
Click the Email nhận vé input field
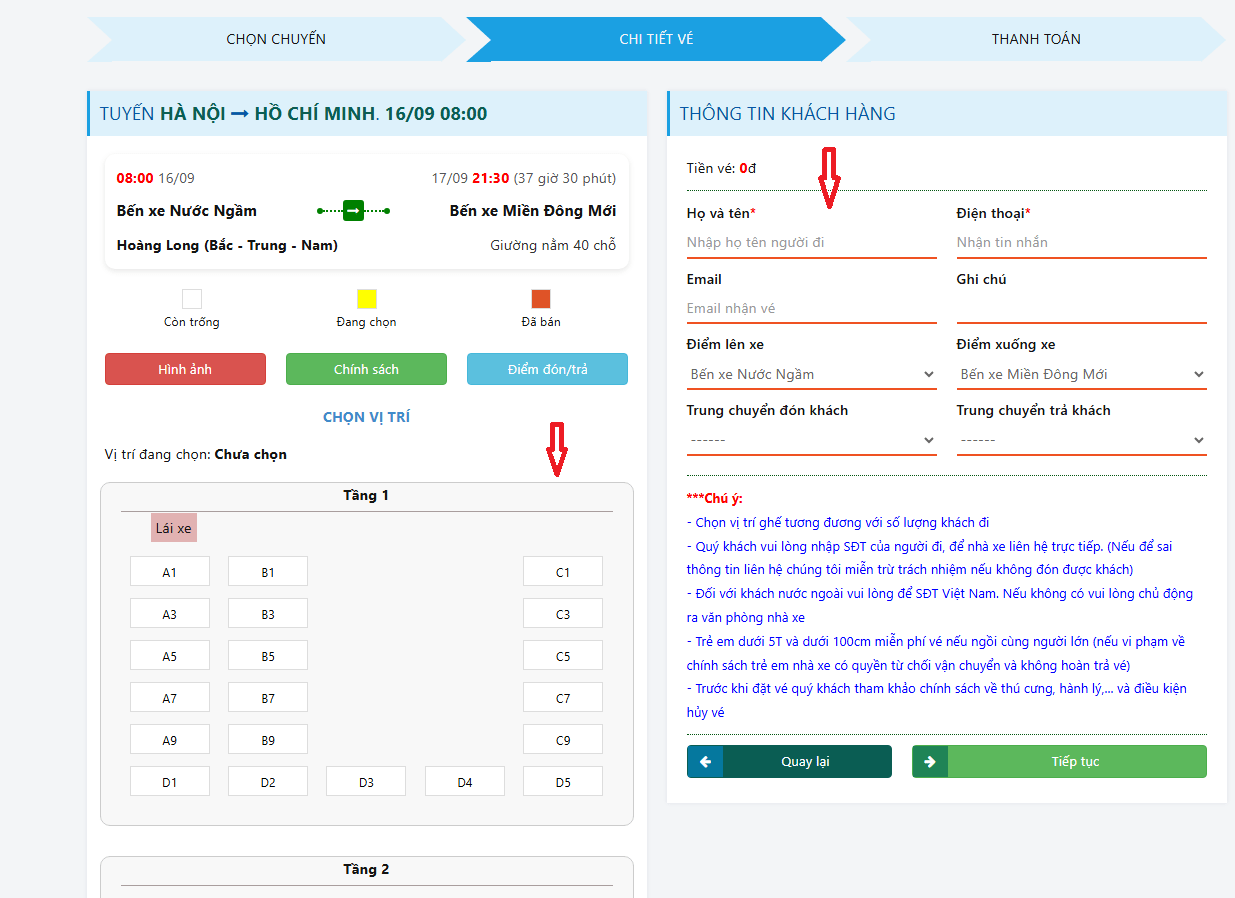point(811,309)
